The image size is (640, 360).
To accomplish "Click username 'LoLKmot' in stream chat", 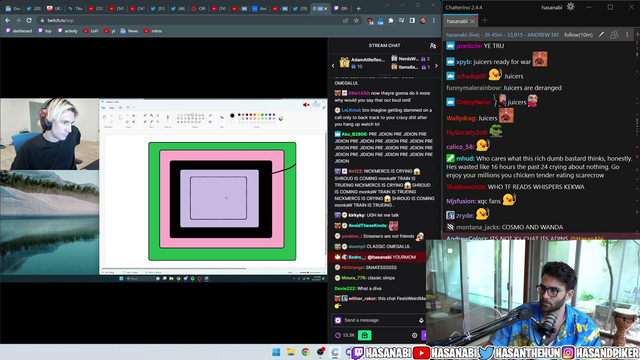I will (351, 110).
